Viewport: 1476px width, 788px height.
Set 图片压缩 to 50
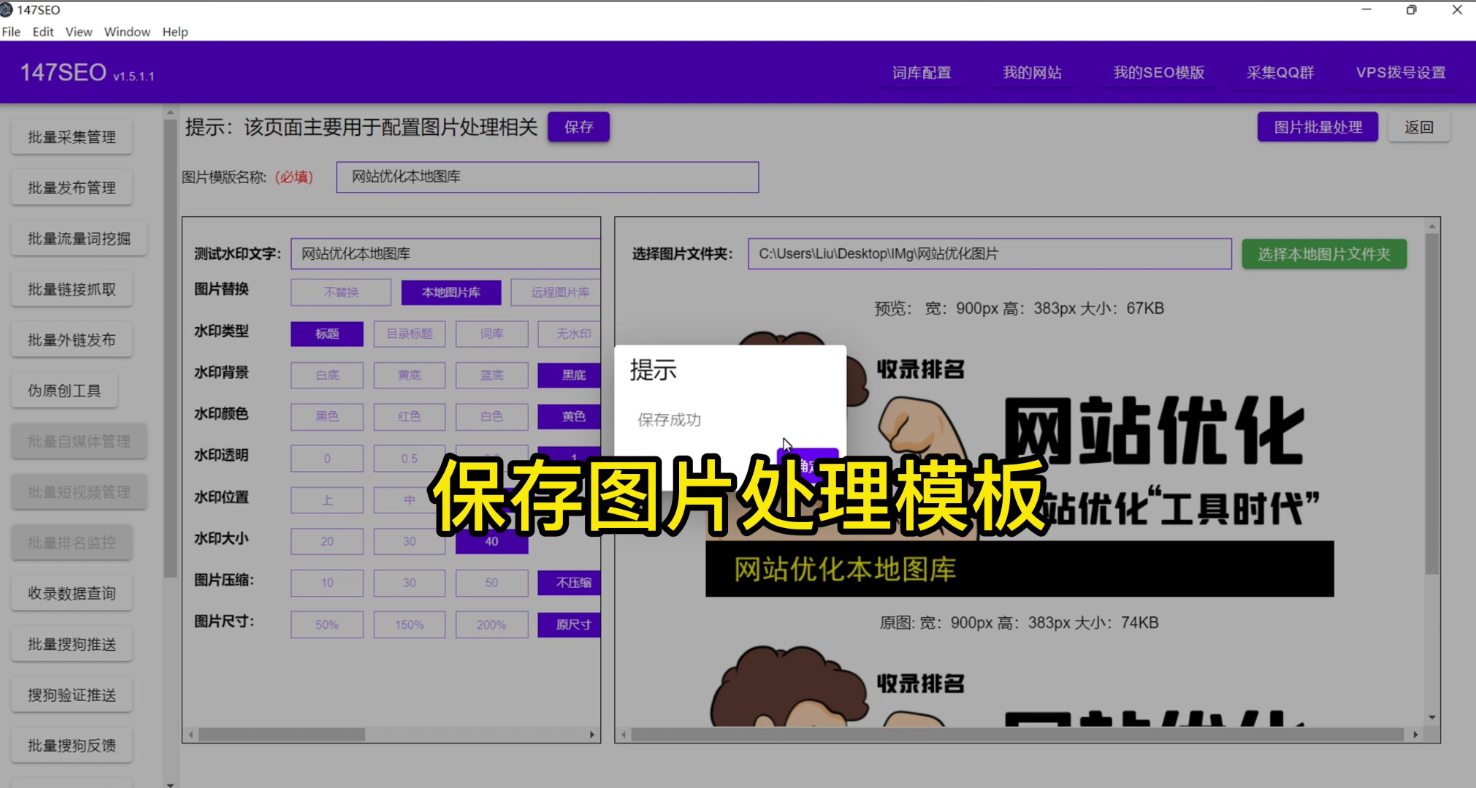pos(492,583)
